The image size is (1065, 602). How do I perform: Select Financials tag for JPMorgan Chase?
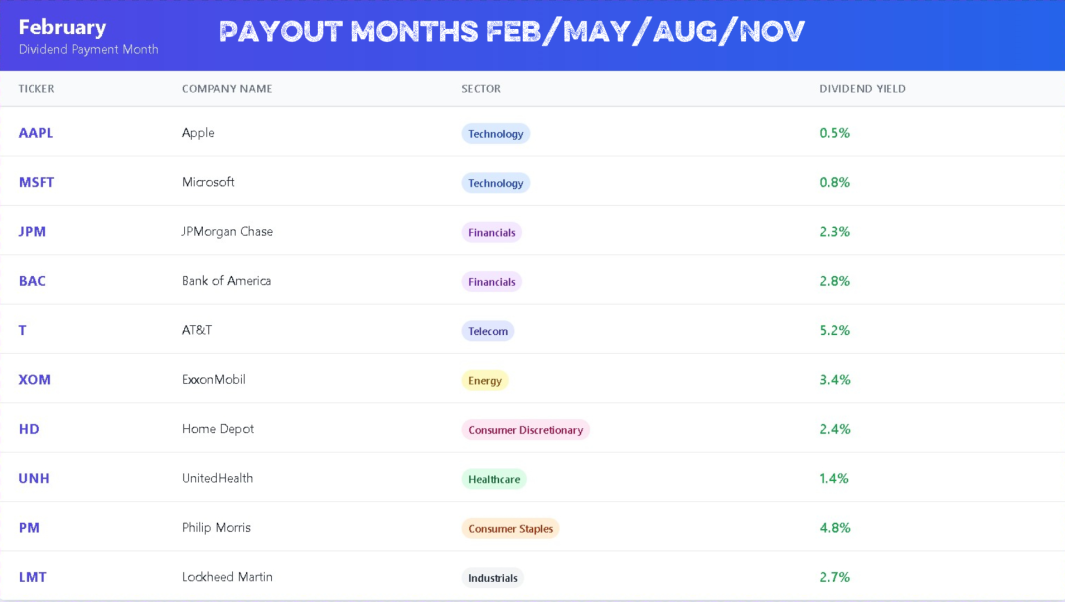[x=492, y=232]
